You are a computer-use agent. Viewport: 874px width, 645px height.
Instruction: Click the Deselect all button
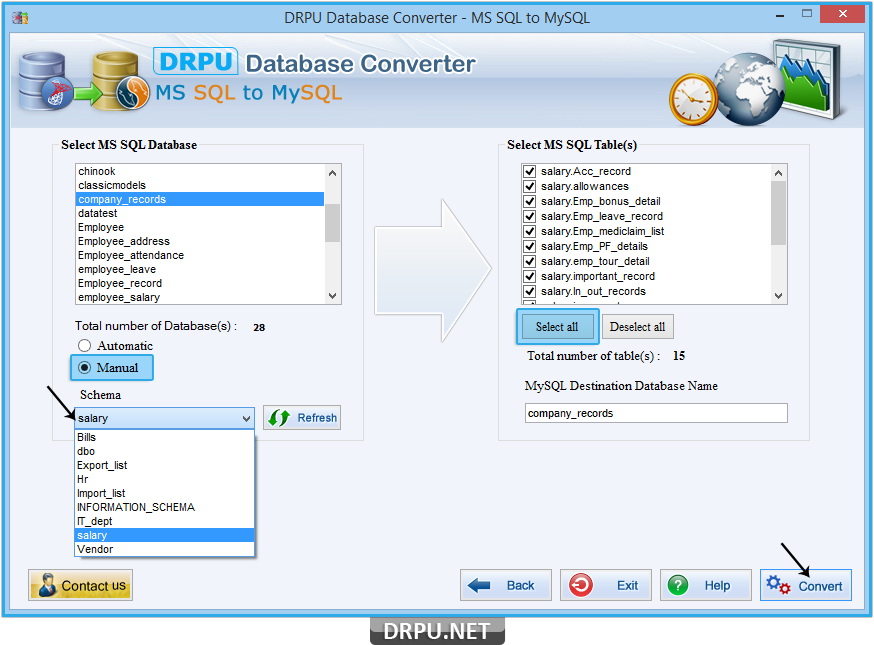coord(638,327)
